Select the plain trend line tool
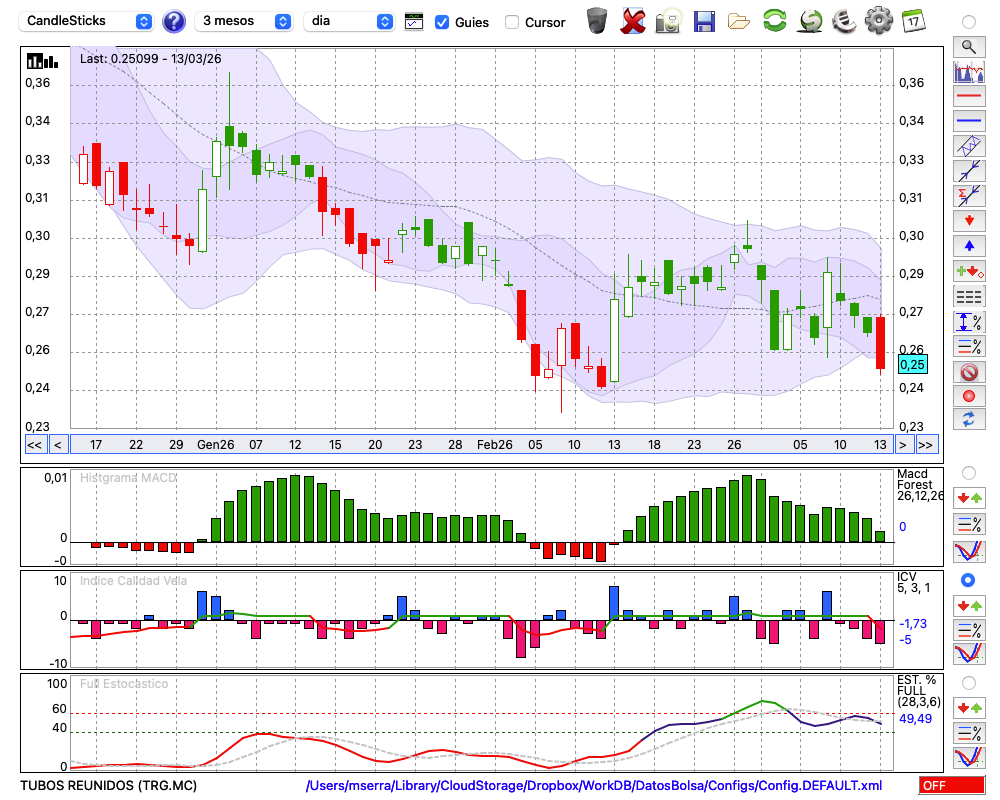 point(969,171)
